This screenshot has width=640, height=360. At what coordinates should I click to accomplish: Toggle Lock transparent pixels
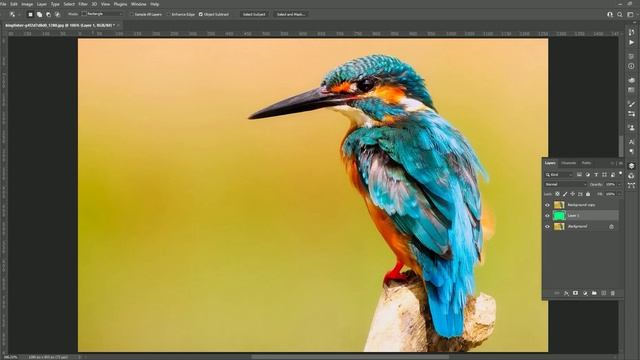(557, 194)
